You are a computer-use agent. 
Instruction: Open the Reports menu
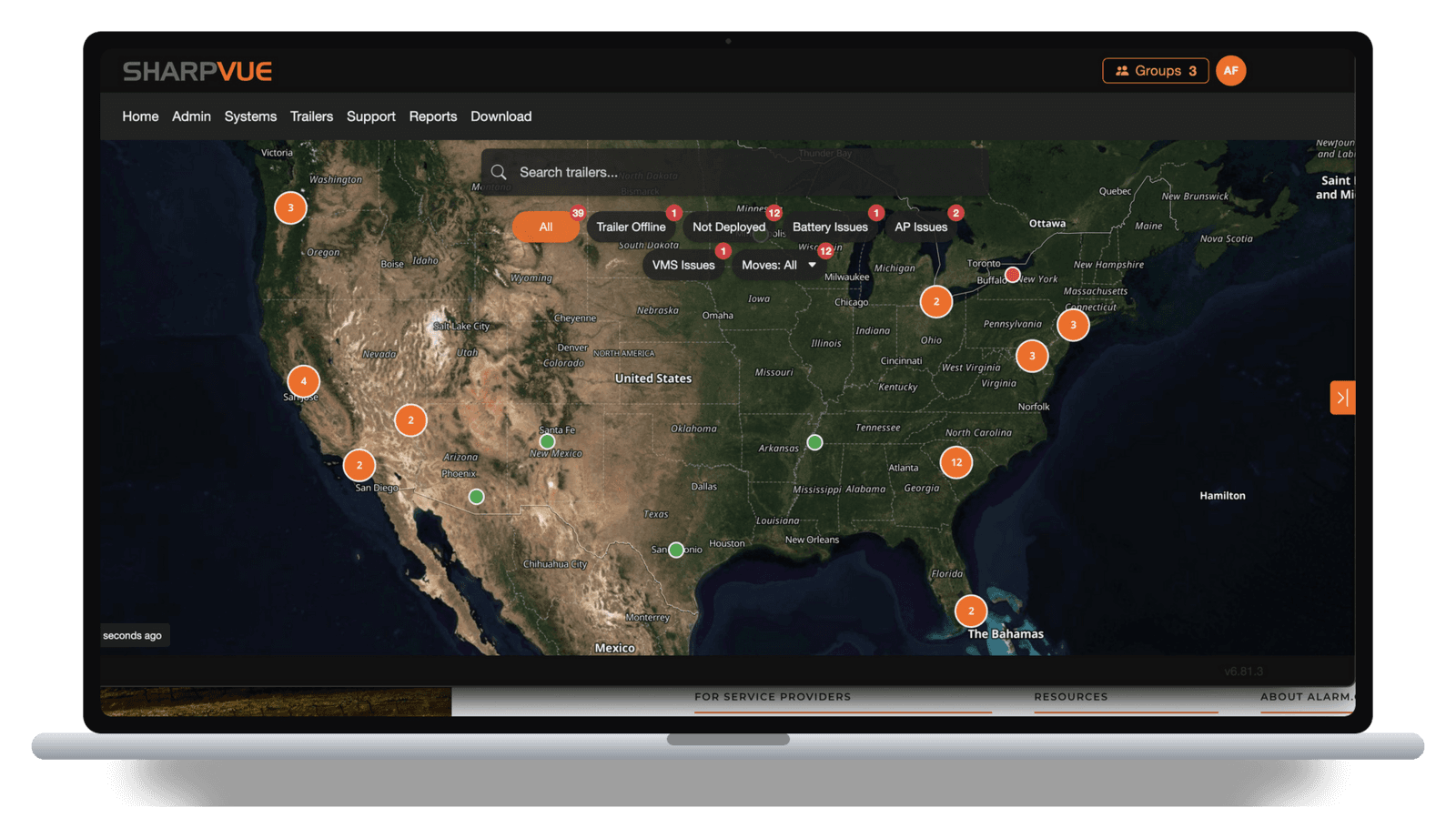(433, 116)
